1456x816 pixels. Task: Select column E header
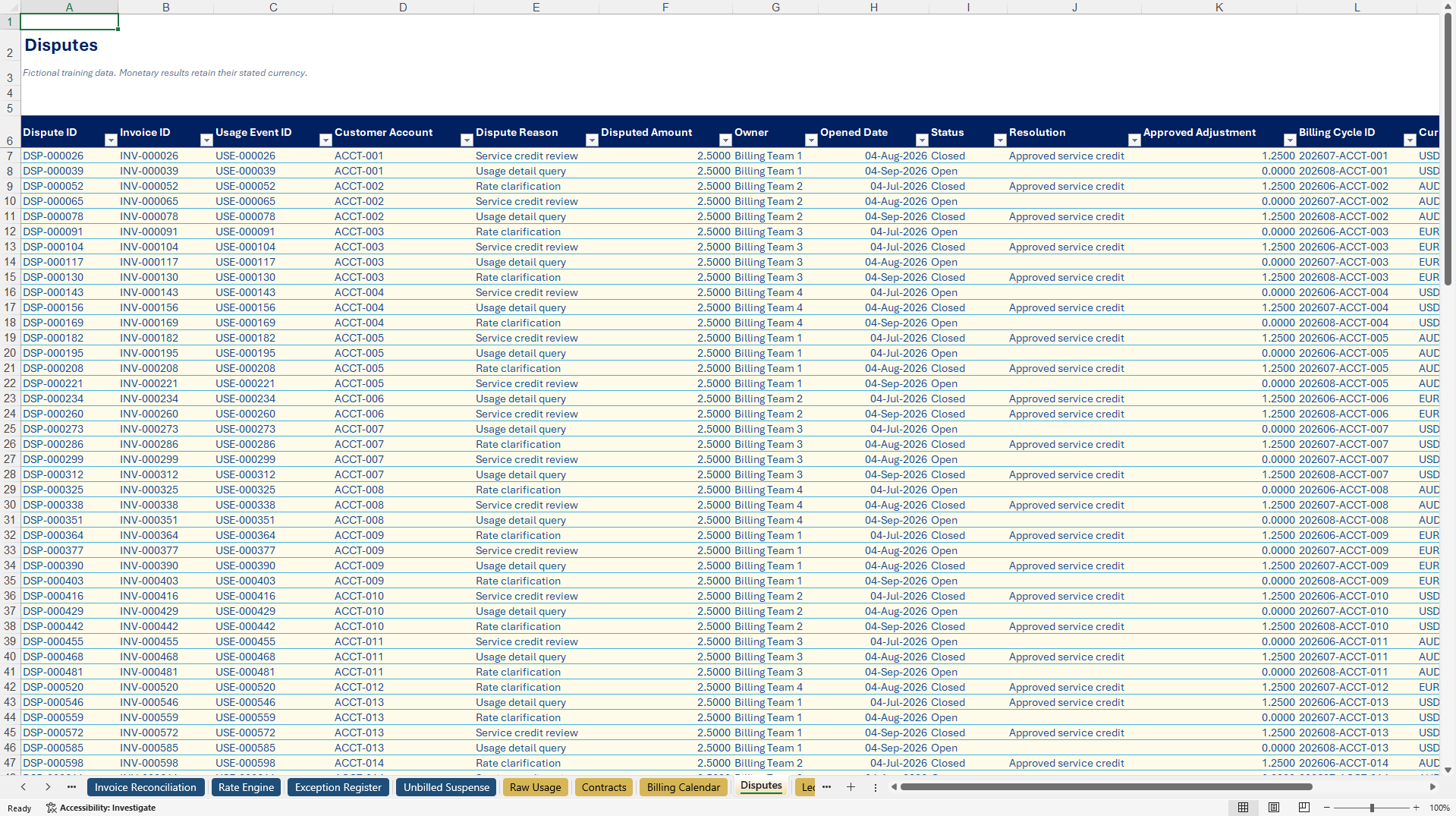coord(536,7)
